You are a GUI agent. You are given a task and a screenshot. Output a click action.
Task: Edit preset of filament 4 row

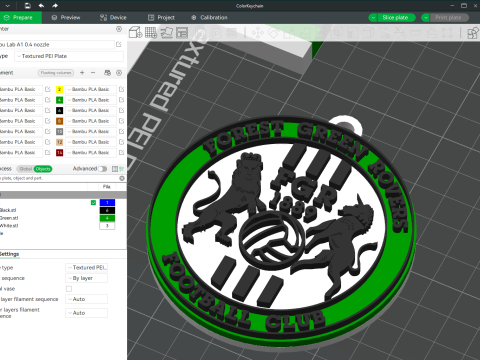(x=121, y=100)
